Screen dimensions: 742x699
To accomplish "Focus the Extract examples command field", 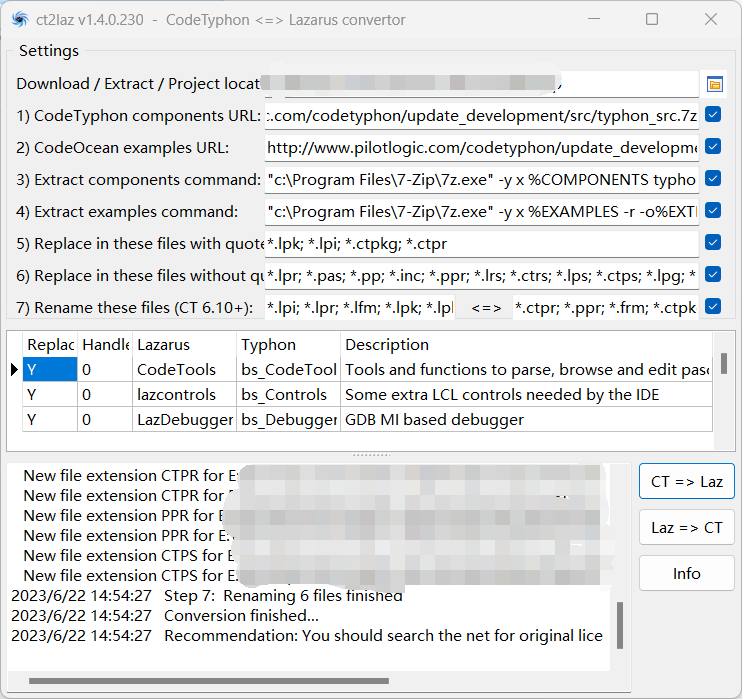I will (x=481, y=212).
